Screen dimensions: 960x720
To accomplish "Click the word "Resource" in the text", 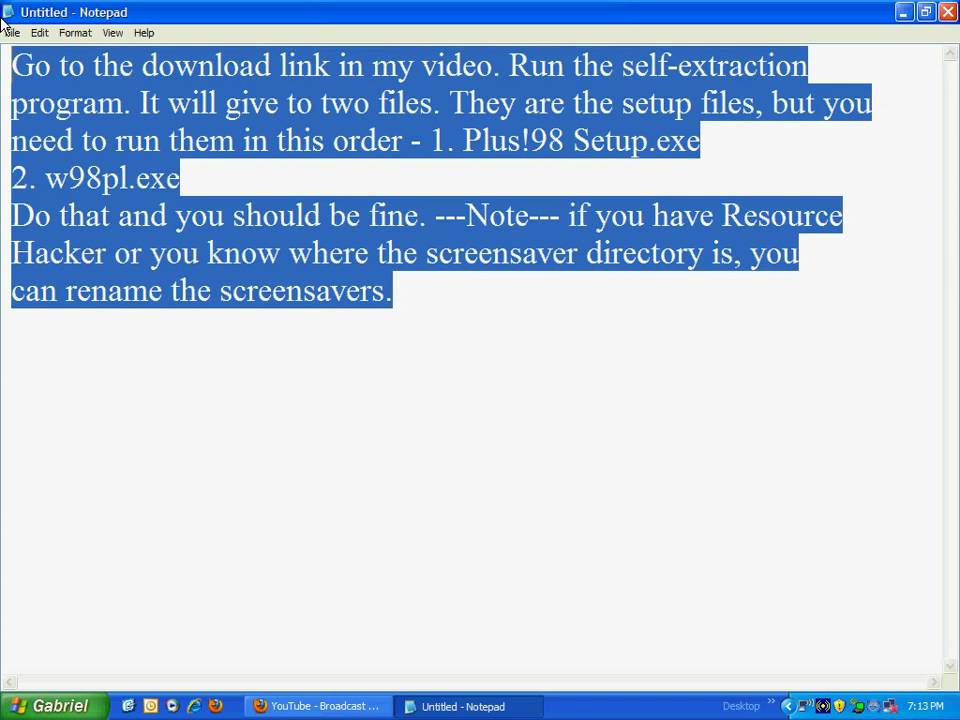I will point(782,216).
